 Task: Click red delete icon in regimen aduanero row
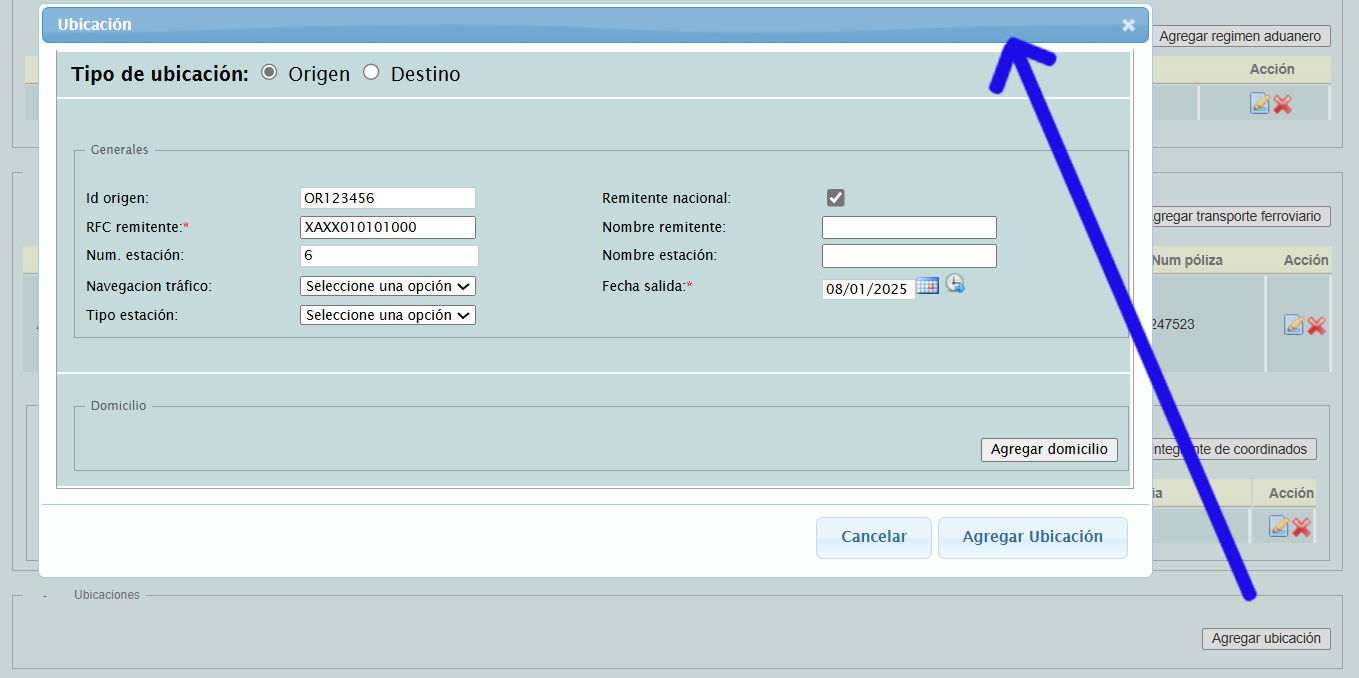[x=1282, y=104]
